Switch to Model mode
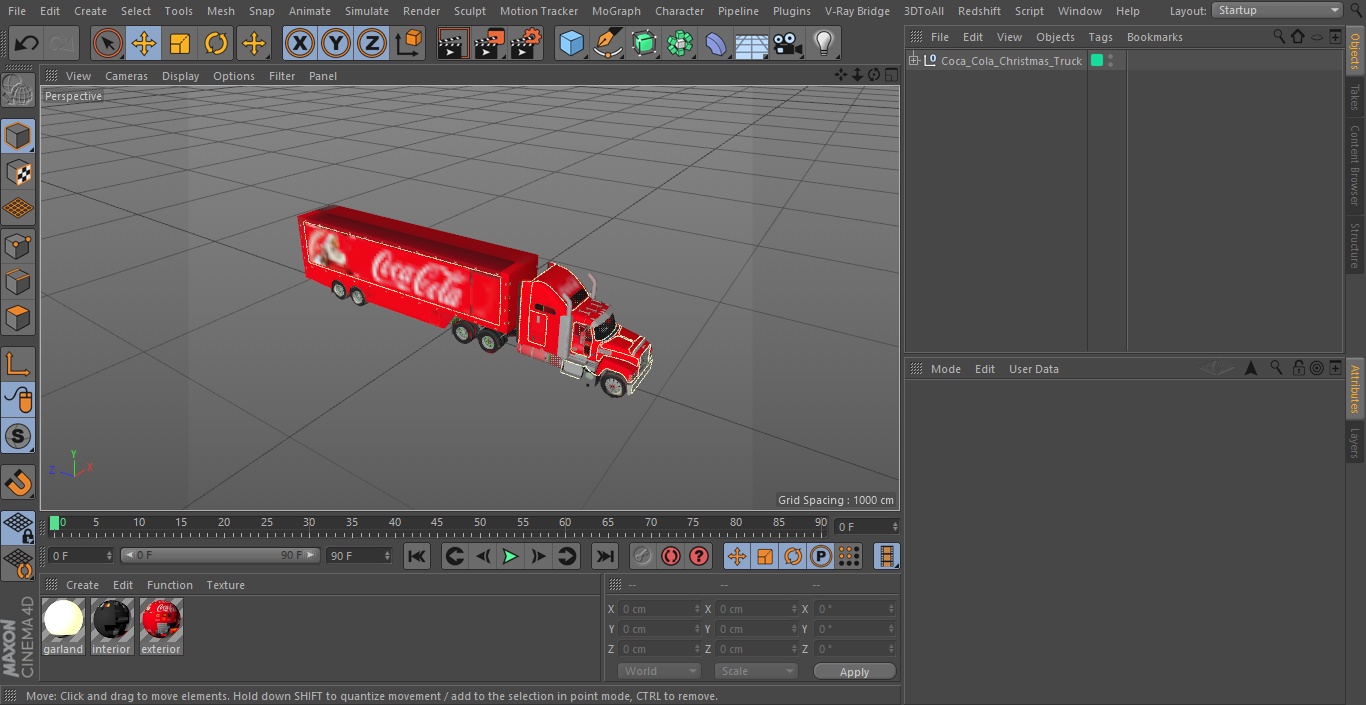 click(19, 136)
